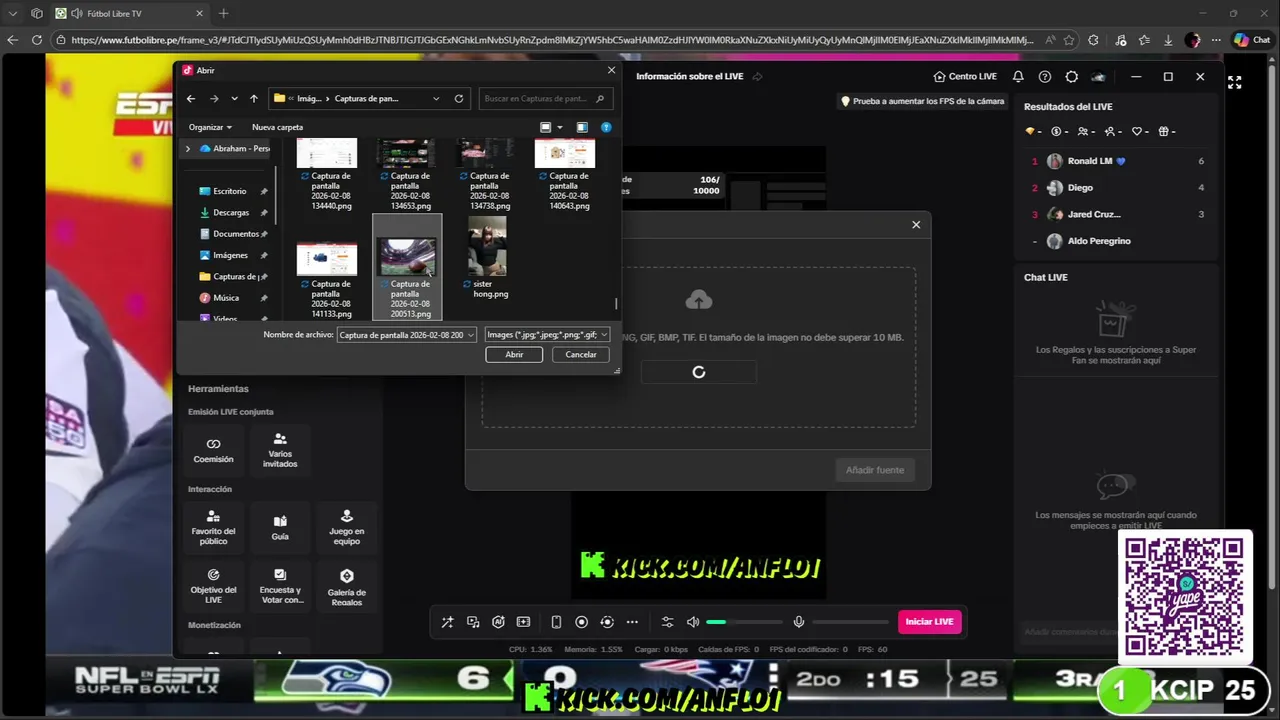Screen dimensions: 1280x720
Task: Click the magic wand effects icon
Action: [447, 622]
